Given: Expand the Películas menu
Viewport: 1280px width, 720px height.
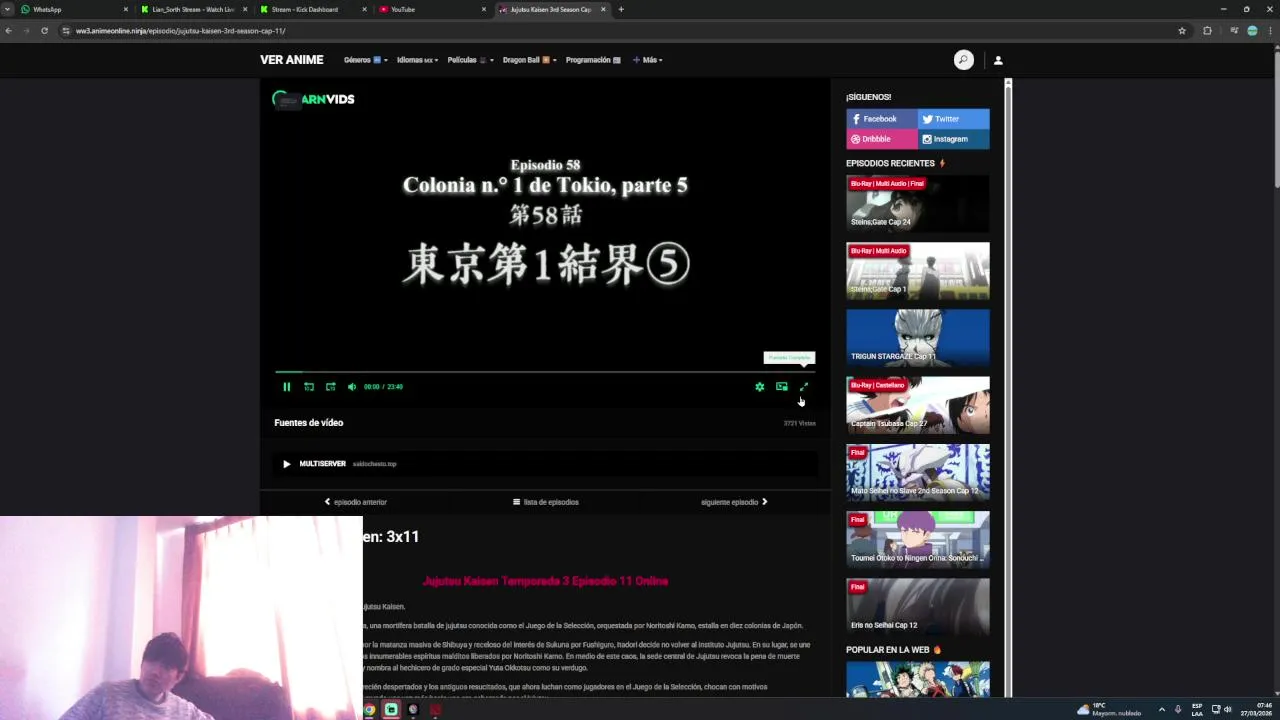Looking at the screenshot, I should click(470, 60).
